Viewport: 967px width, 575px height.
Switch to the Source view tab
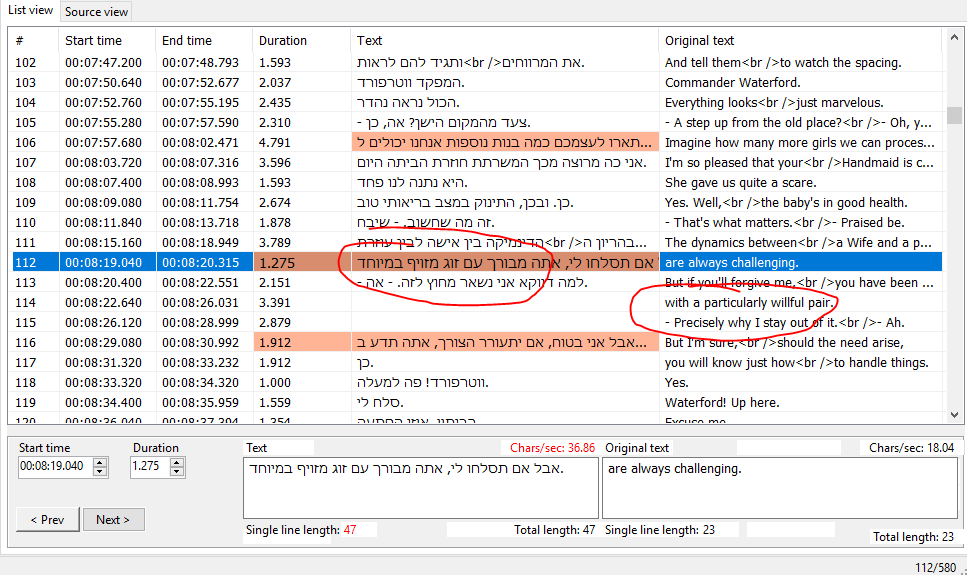pyautogui.click(x=96, y=12)
